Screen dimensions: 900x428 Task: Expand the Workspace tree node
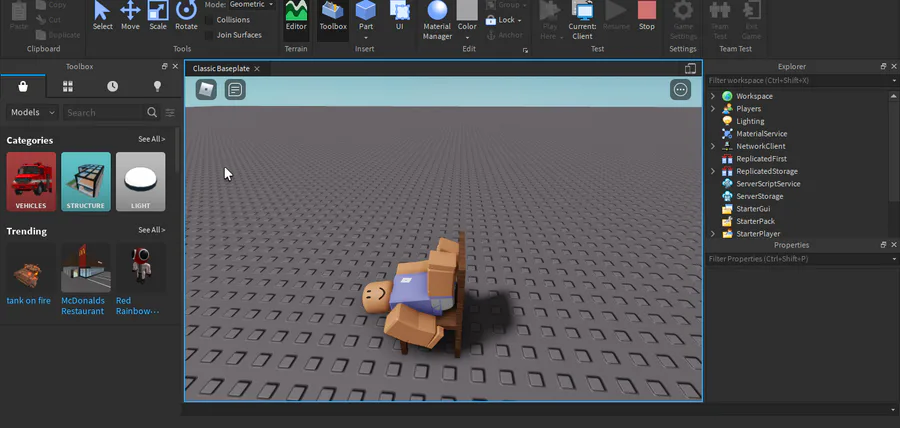click(713, 96)
